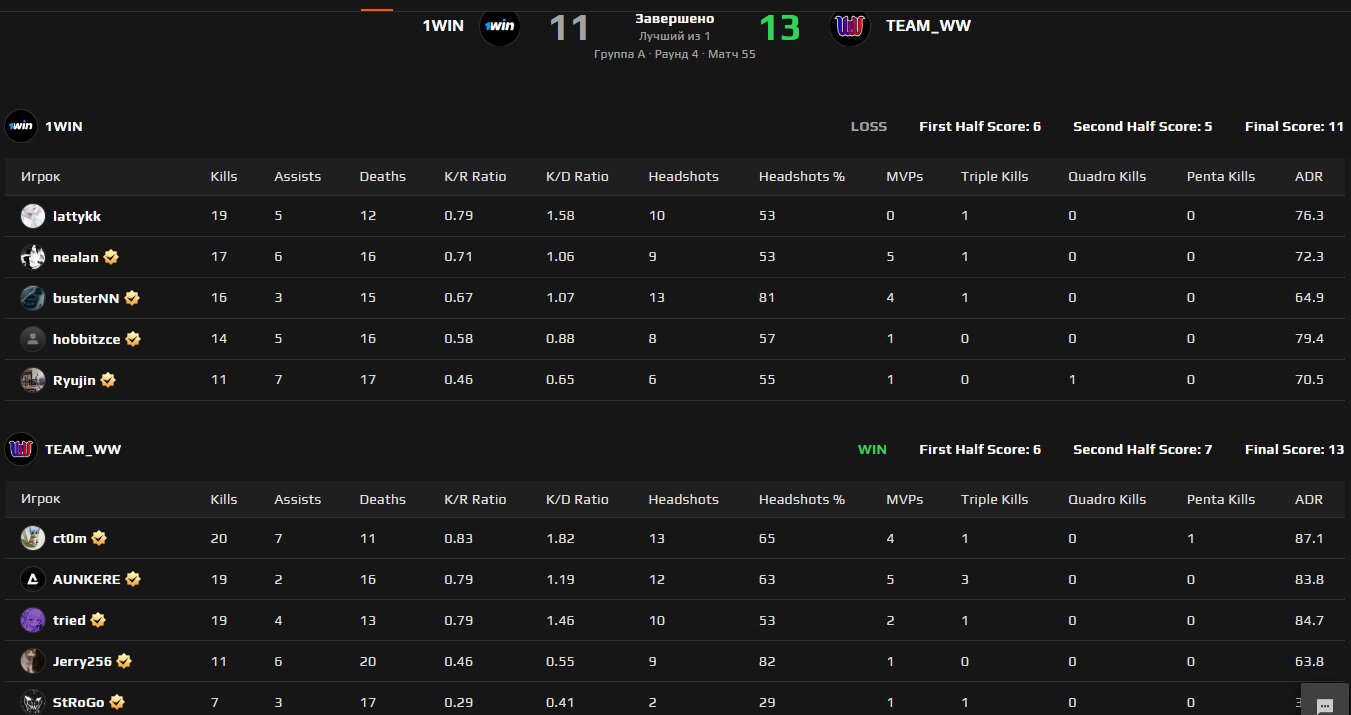The image size is (1351, 715).
Task: Open hobbitzce's player profile
Action: click(x=87, y=339)
